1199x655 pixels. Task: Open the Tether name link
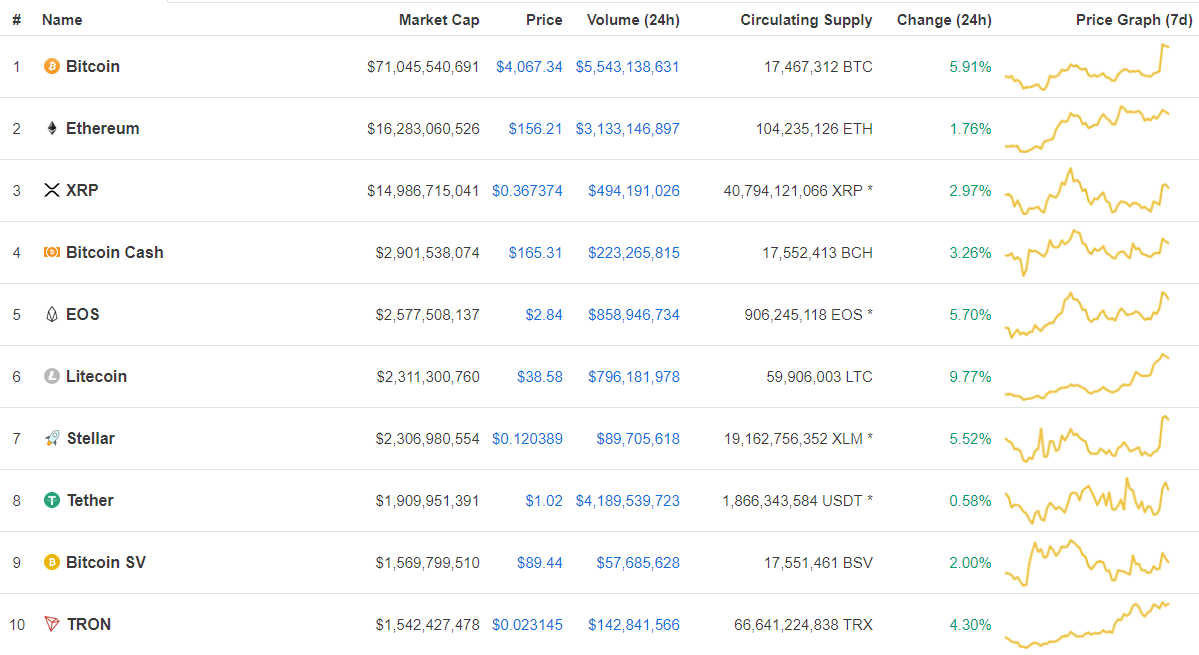(89, 501)
